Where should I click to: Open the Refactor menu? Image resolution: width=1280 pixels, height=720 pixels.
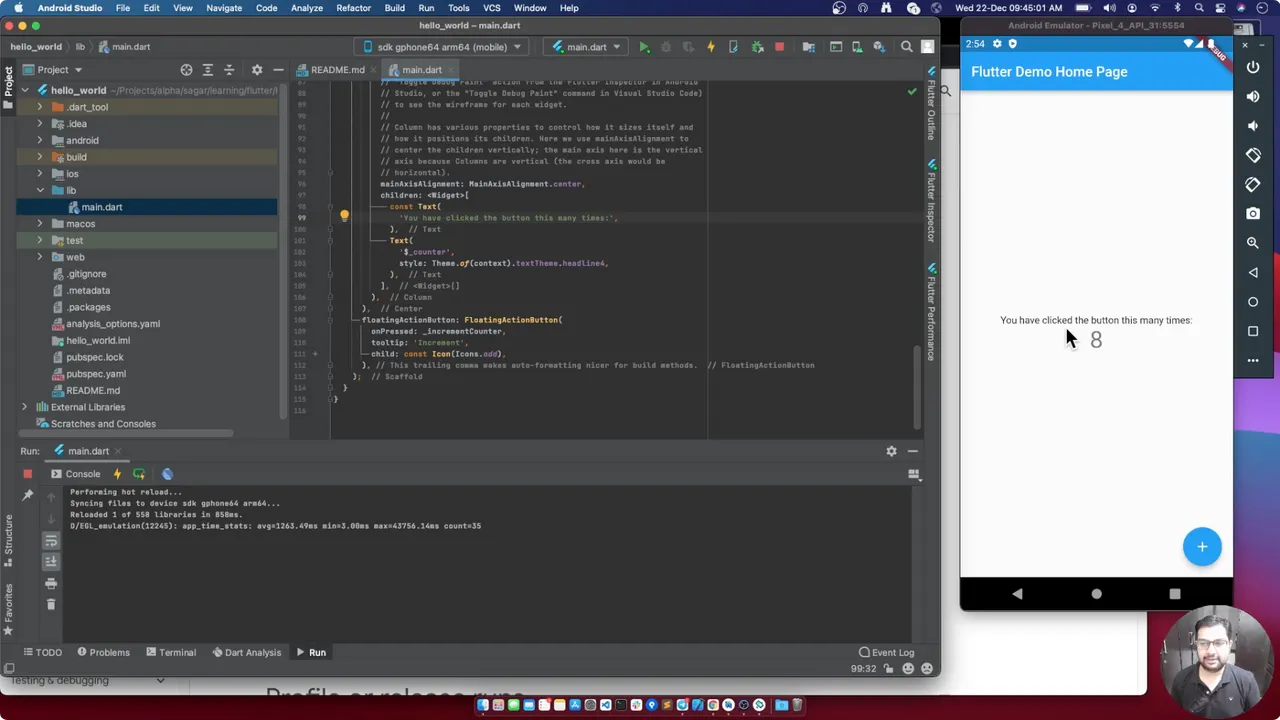pyautogui.click(x=353, y=8)
